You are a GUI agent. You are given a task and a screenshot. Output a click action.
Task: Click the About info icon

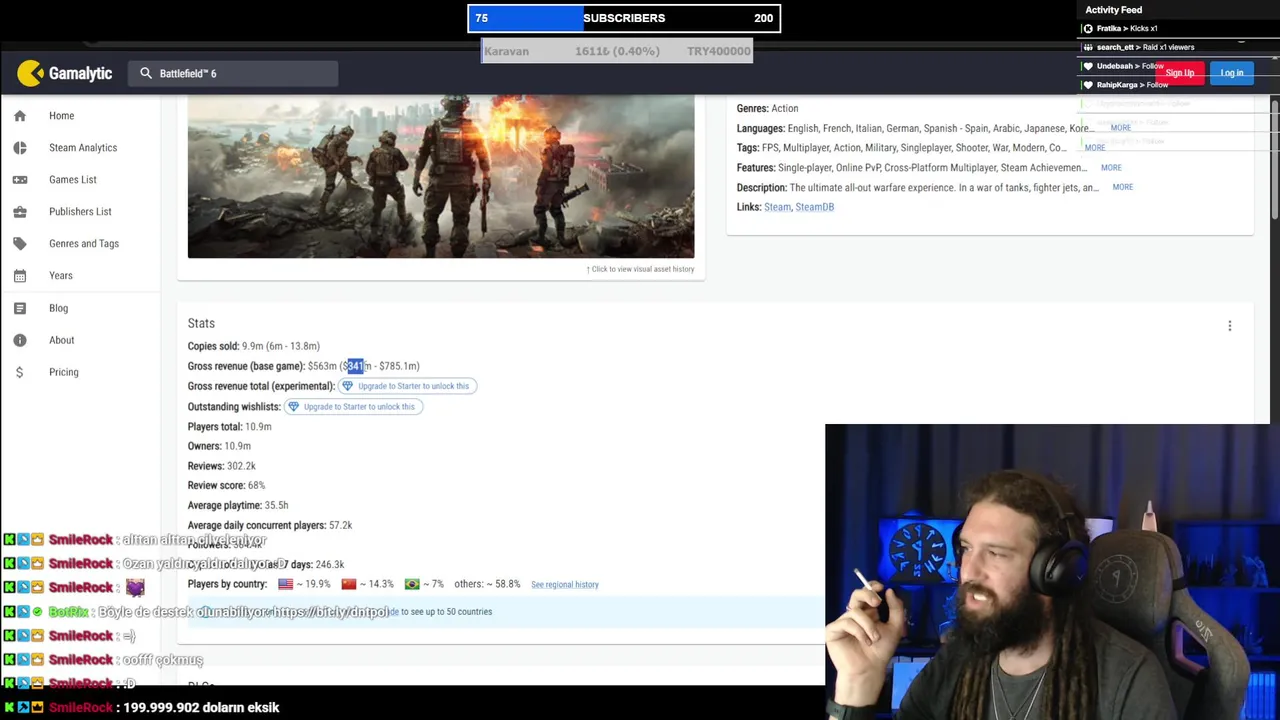coord(20,340)
